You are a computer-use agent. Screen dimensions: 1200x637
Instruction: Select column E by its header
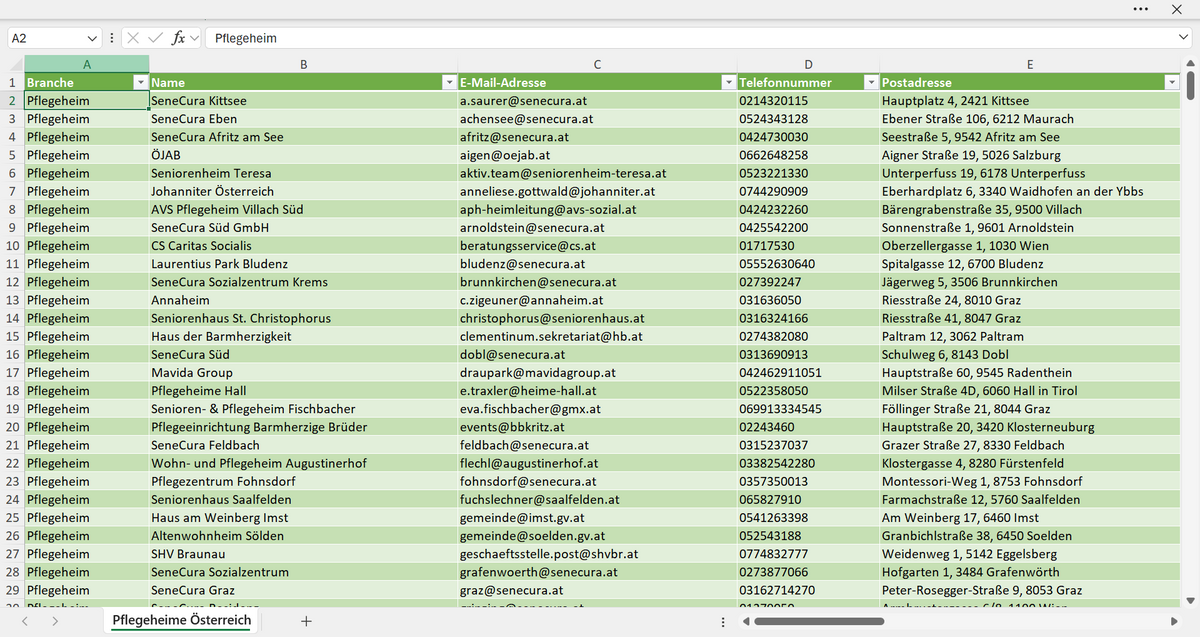click(x=1030, y=64)
